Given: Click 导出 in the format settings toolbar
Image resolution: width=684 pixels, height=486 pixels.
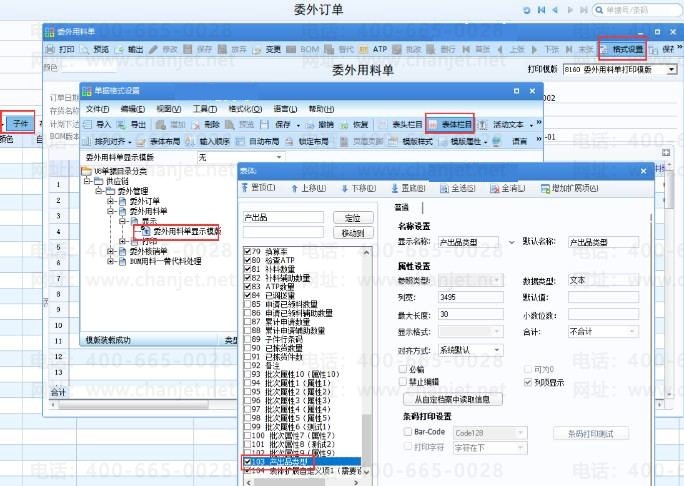Looking at the screenshot, I should point(132,125).
